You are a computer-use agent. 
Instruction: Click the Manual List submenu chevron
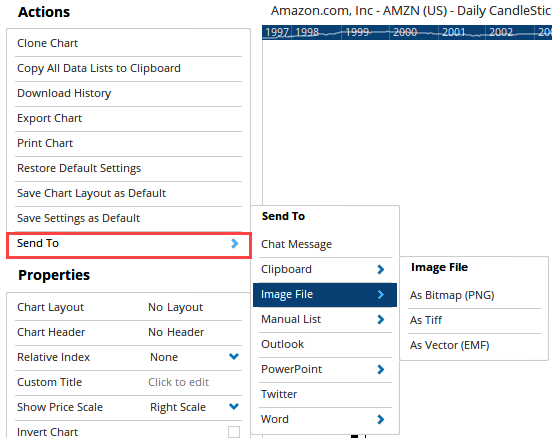pos(381,319)
